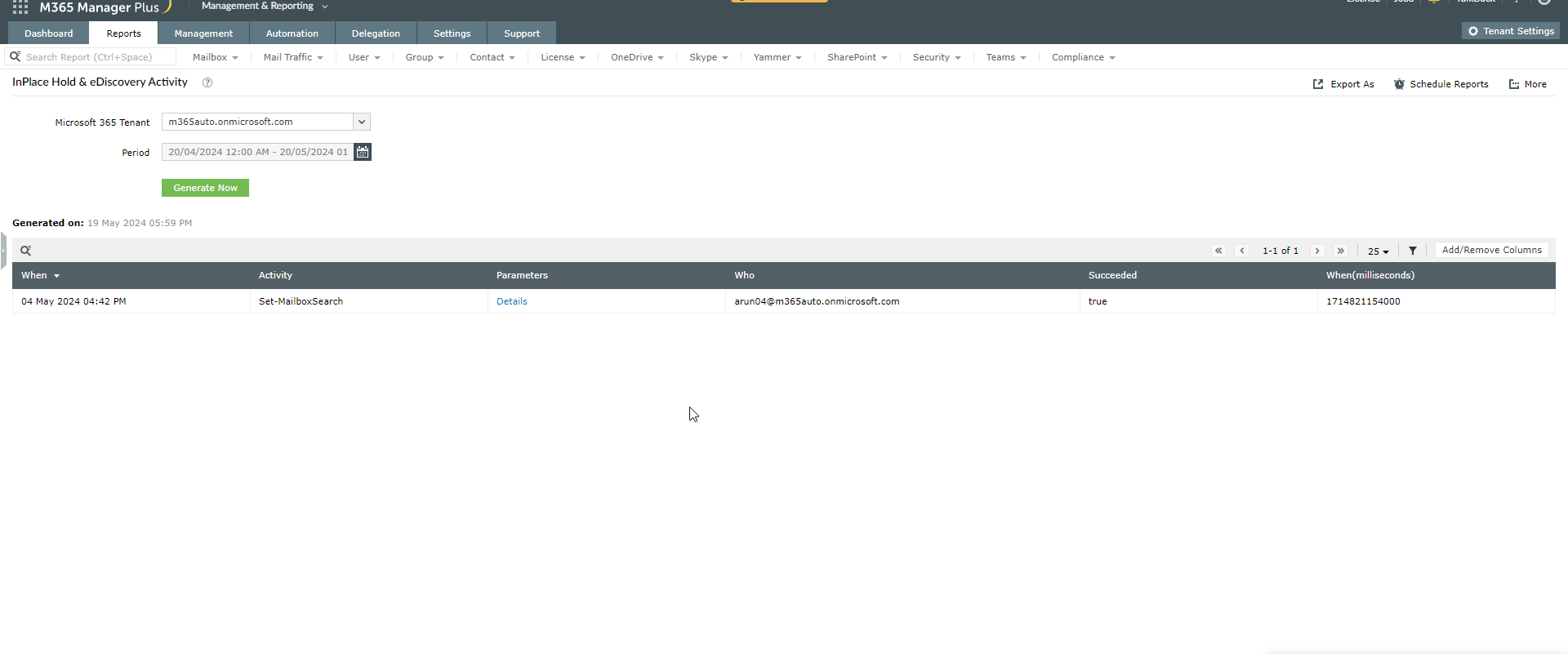Click the Period date range field
The height and width of the screenshot is (654, 1568).
[x=257, y=152]
